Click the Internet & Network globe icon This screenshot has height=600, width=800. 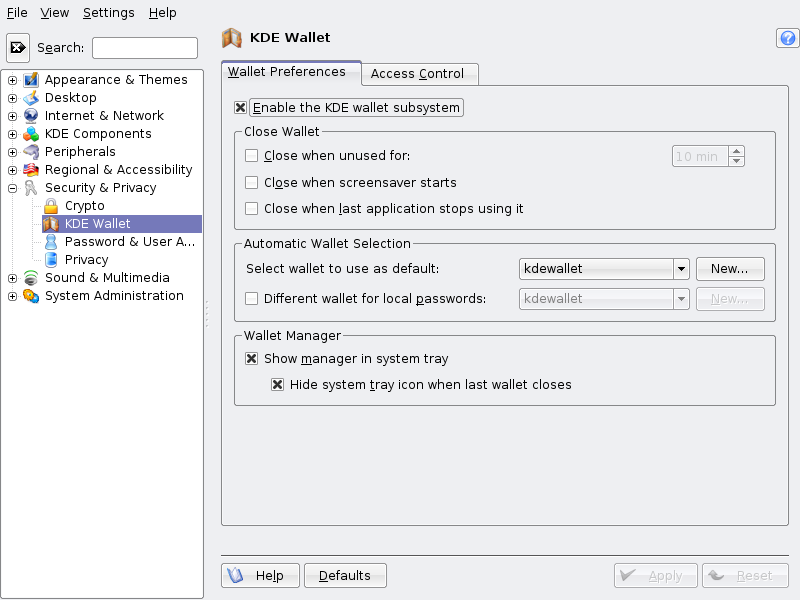(31, 116)
